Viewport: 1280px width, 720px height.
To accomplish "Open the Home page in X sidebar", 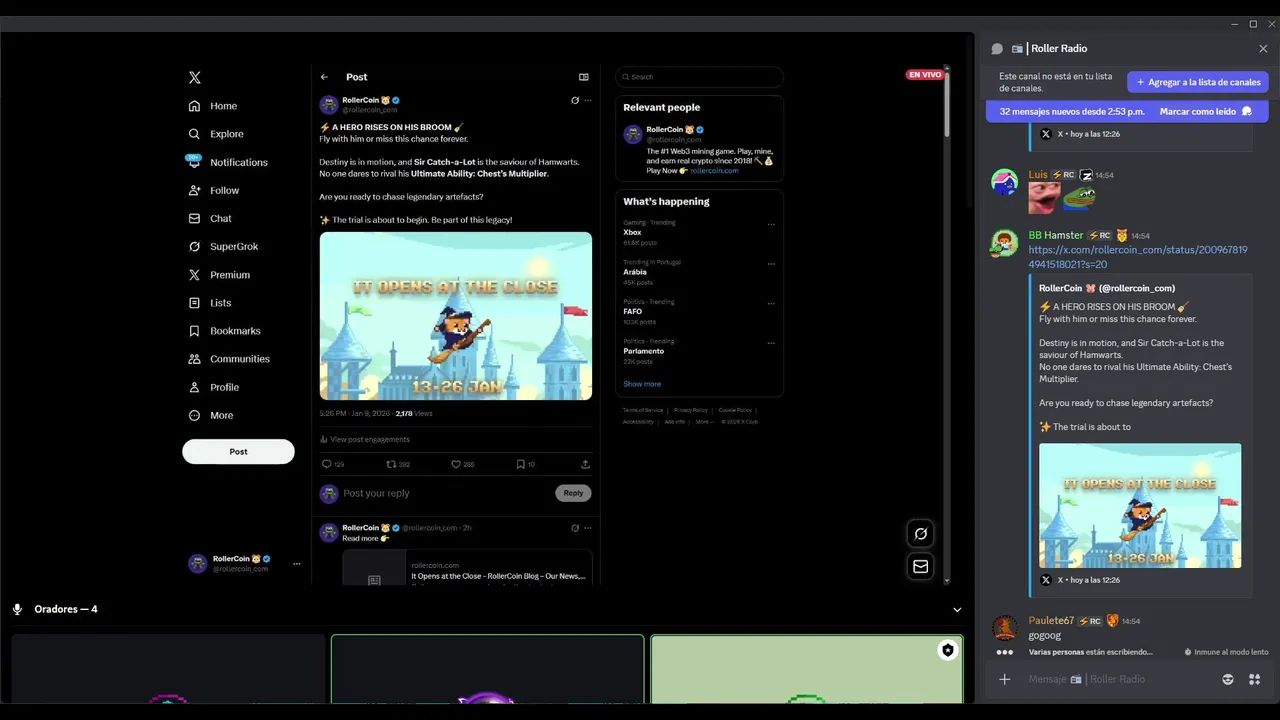I will (x=213, y=106).
